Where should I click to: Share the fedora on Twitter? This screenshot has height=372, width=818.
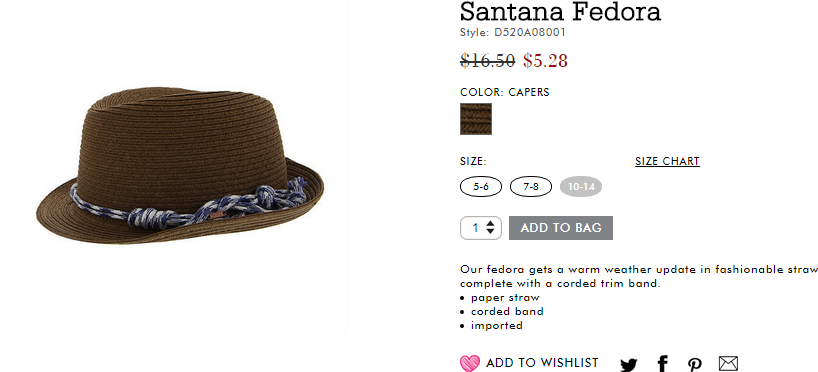click(629, 364)
